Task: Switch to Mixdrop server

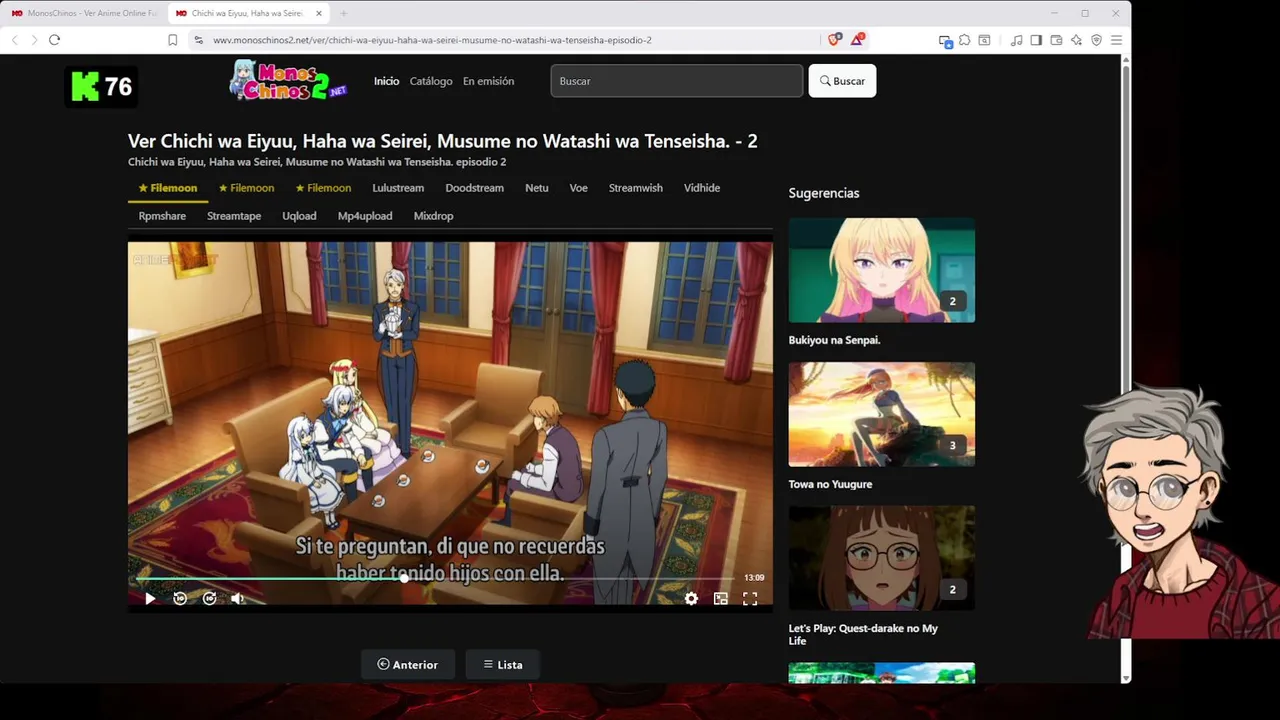Action: (x=433, y=216)
